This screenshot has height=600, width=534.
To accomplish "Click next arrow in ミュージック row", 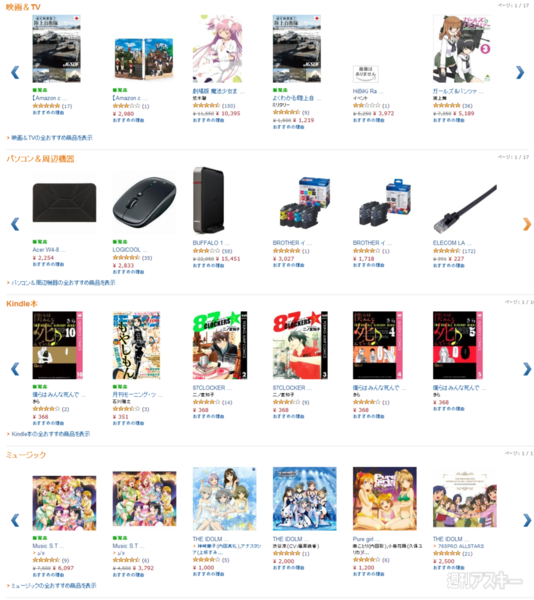I will tap(527, 520).
